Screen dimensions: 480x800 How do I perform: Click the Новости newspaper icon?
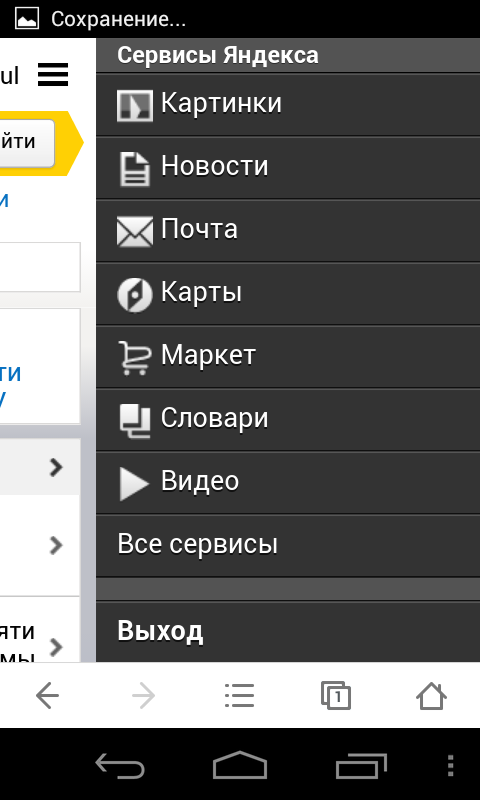coord(135,169)
